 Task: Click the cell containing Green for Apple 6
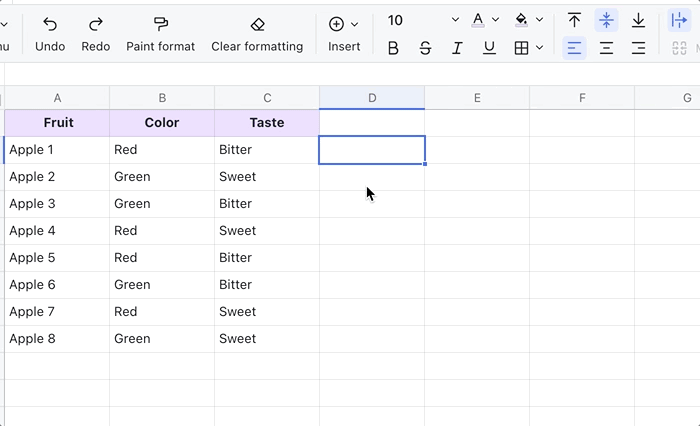(x=162, y=285)
